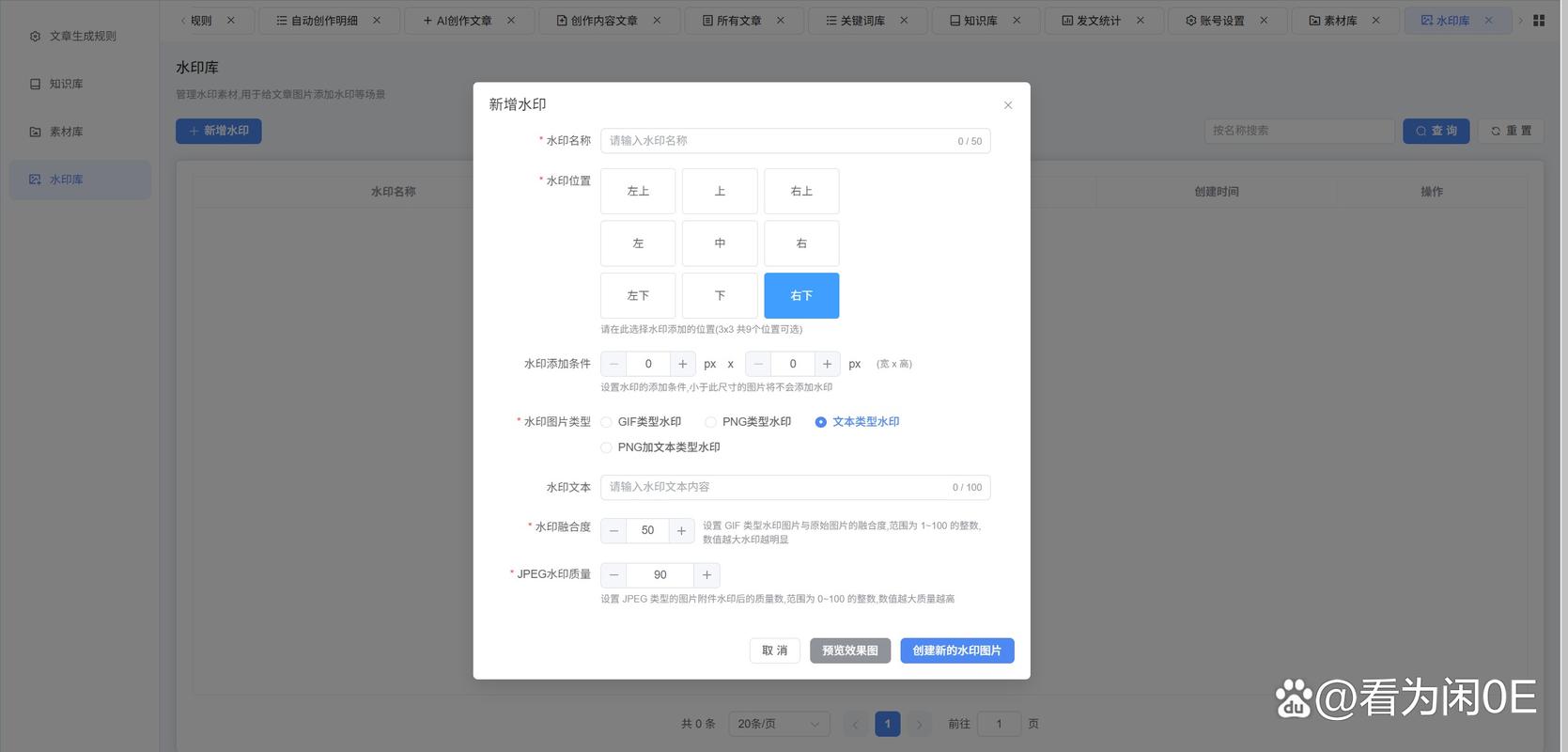Open the tab grid menu icon

(1539, 21)
